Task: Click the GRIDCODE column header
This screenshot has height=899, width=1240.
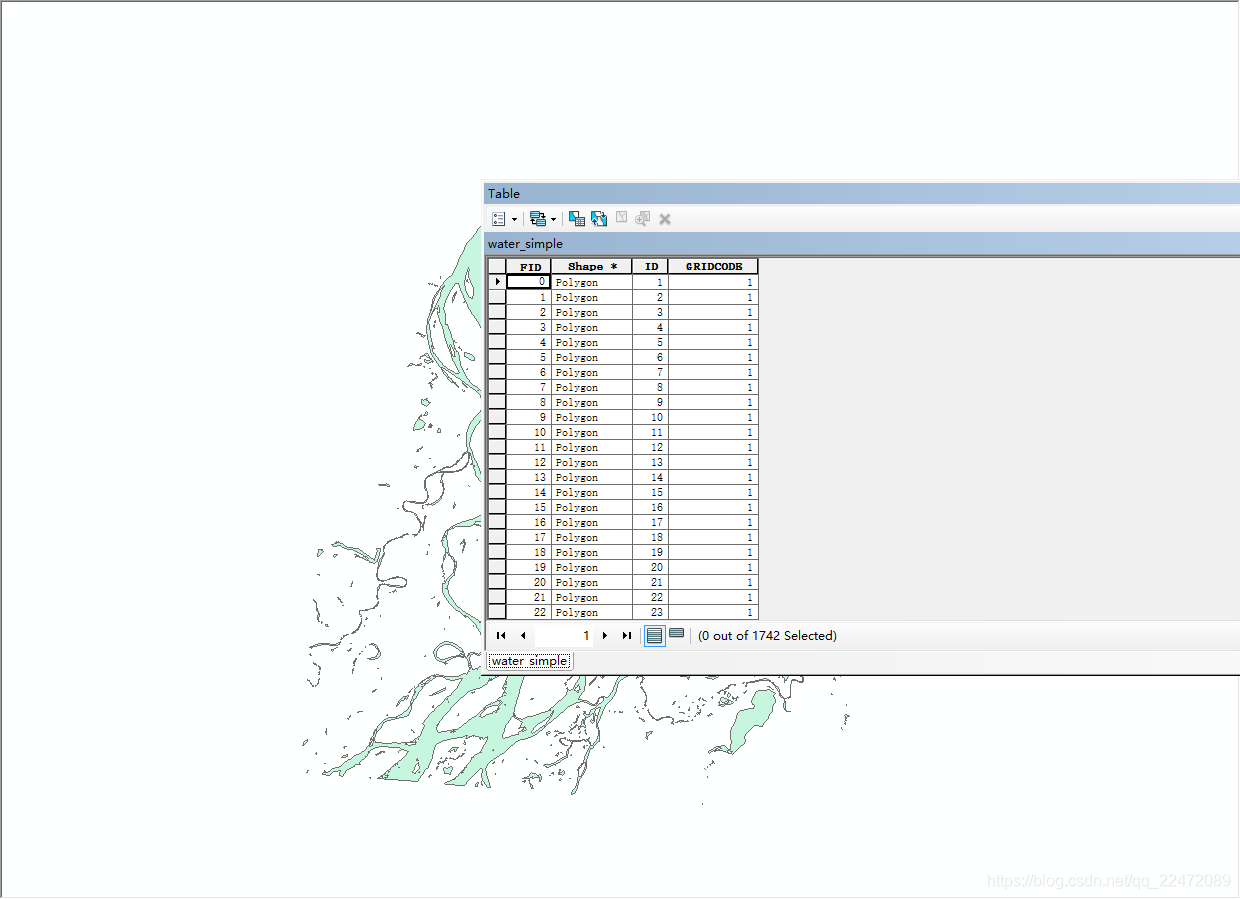Action: [x=714, y=266]
